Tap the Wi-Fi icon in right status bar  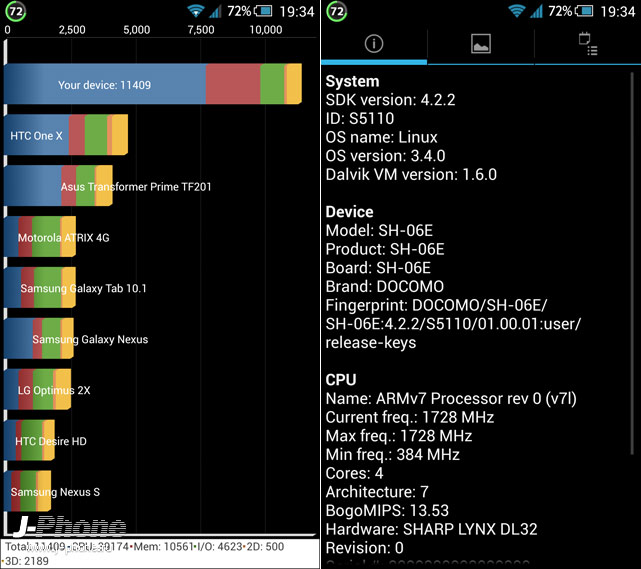coord(517,11)
